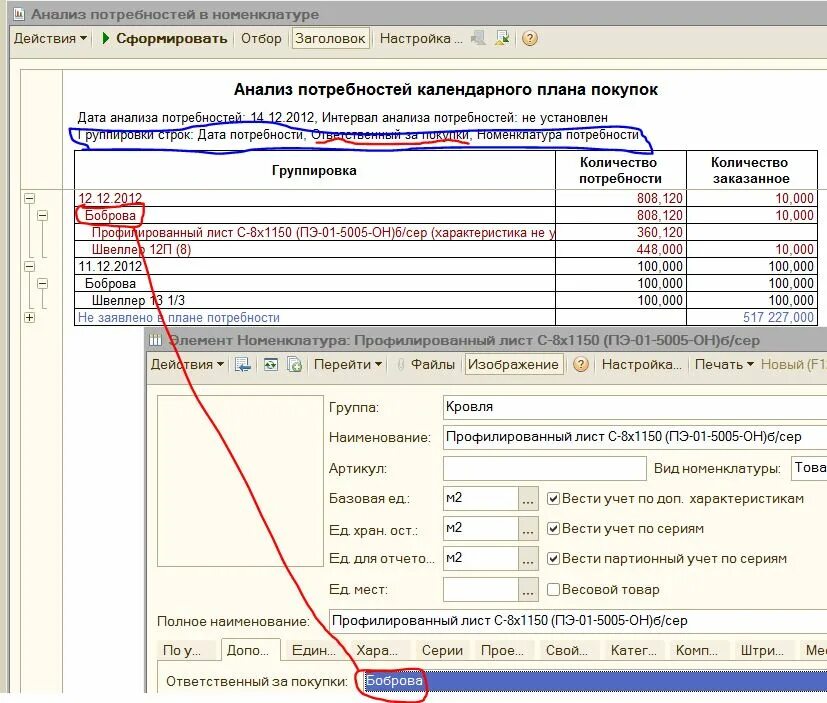Open Действия menu in report window
This screenshot has width=827, height=703.
click(50, 38)
